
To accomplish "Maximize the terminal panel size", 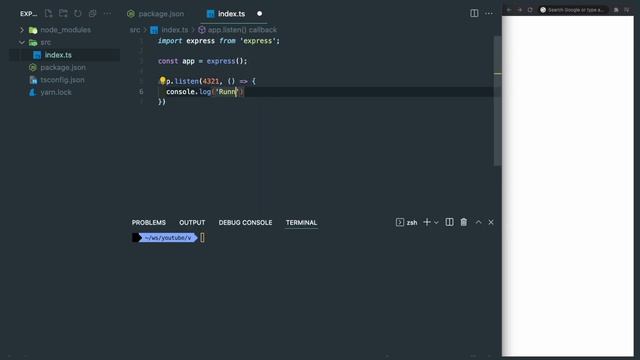I will [478, 222].
